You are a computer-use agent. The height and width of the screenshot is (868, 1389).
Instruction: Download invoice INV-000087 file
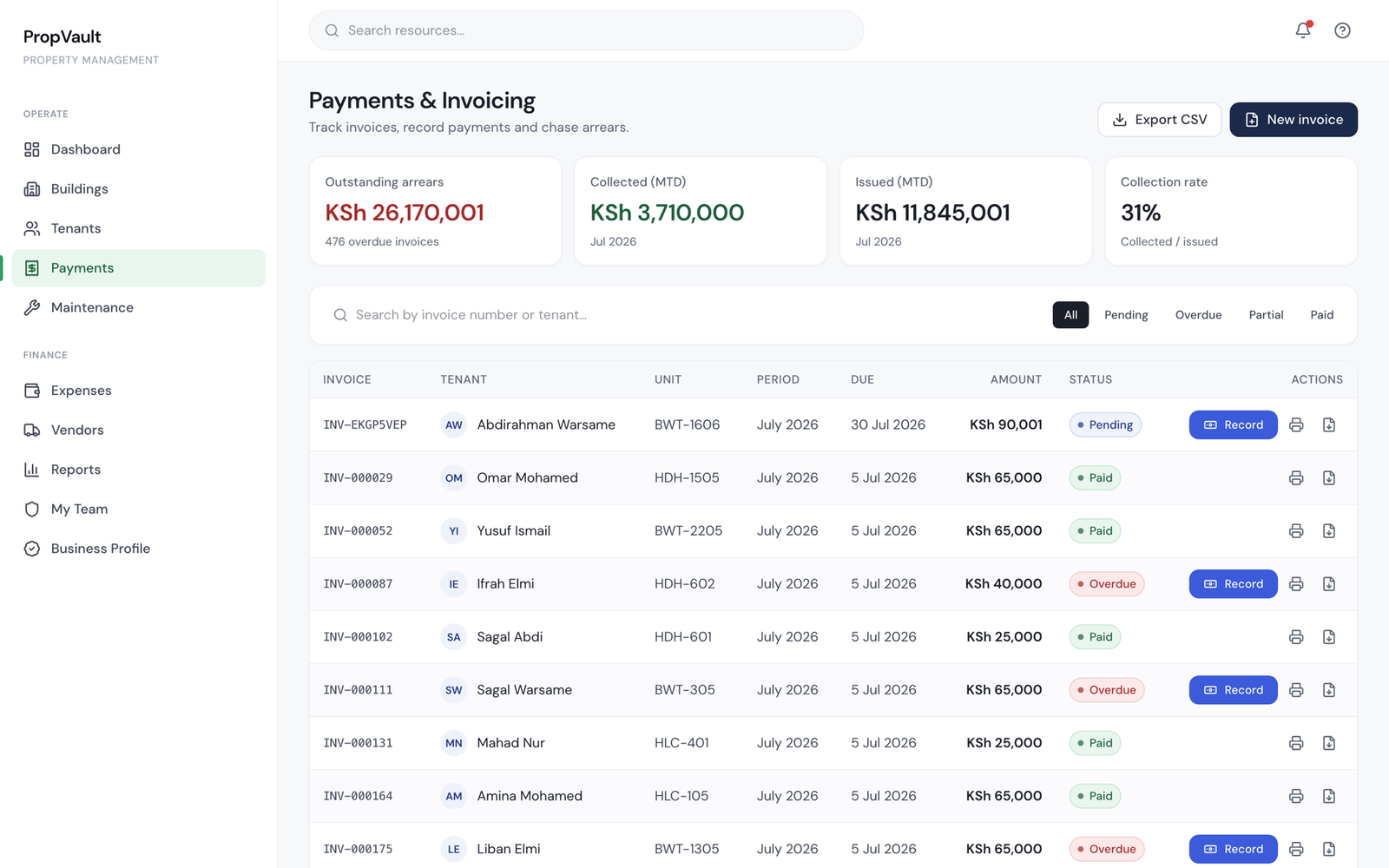point(1329,584)
